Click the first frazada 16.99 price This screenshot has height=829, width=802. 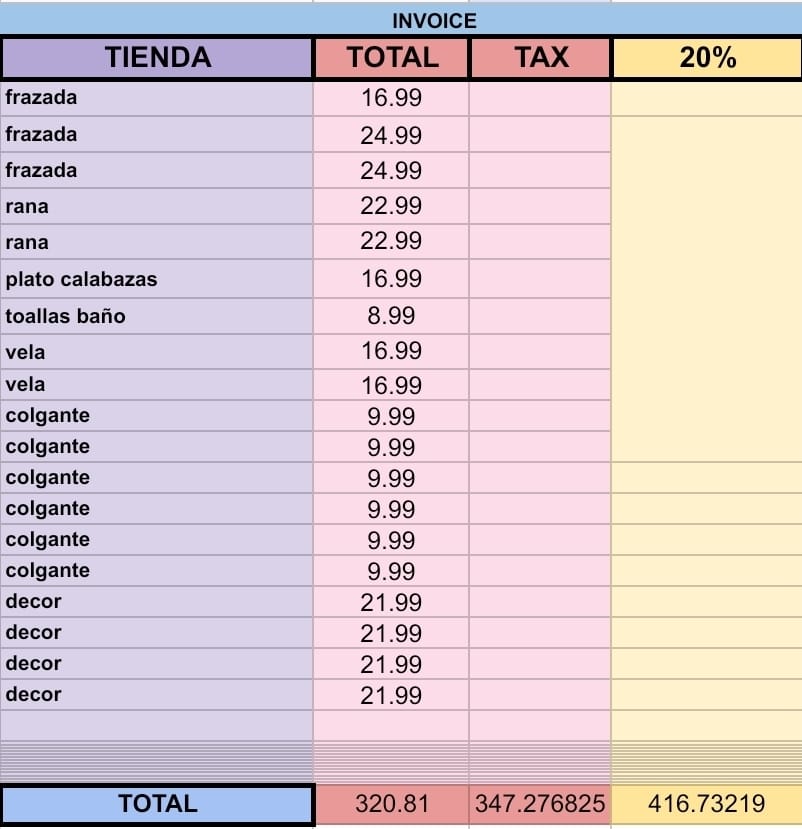pos(391,98)
